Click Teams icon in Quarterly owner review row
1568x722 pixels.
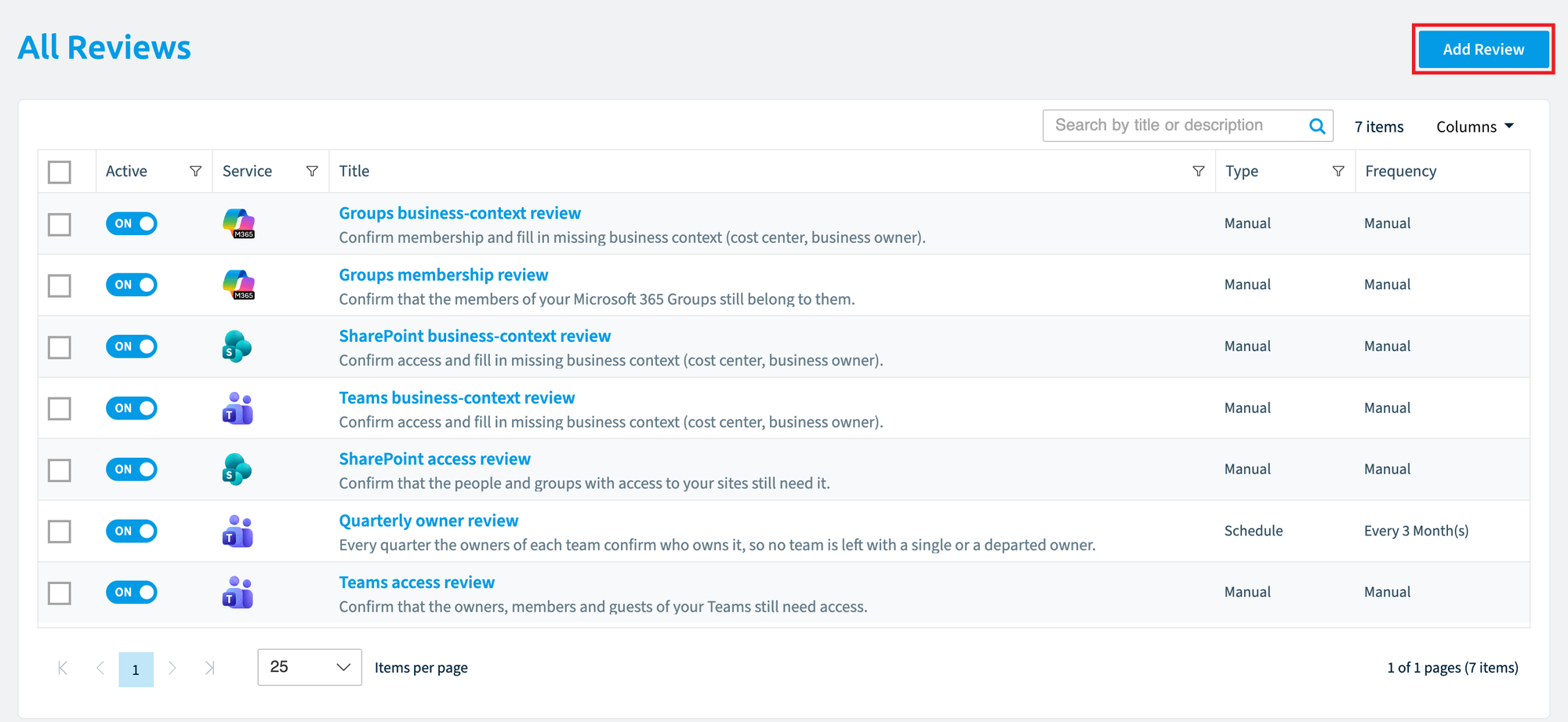[x=238, y=532]
